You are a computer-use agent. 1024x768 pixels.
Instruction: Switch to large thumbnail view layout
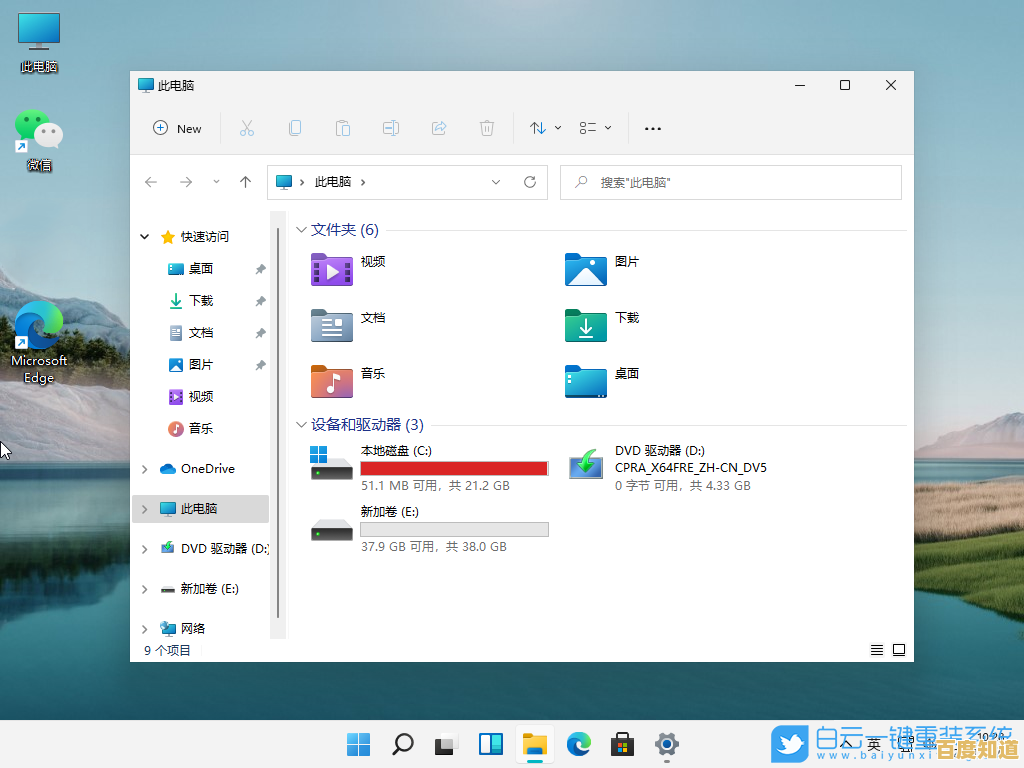(898, 649)
